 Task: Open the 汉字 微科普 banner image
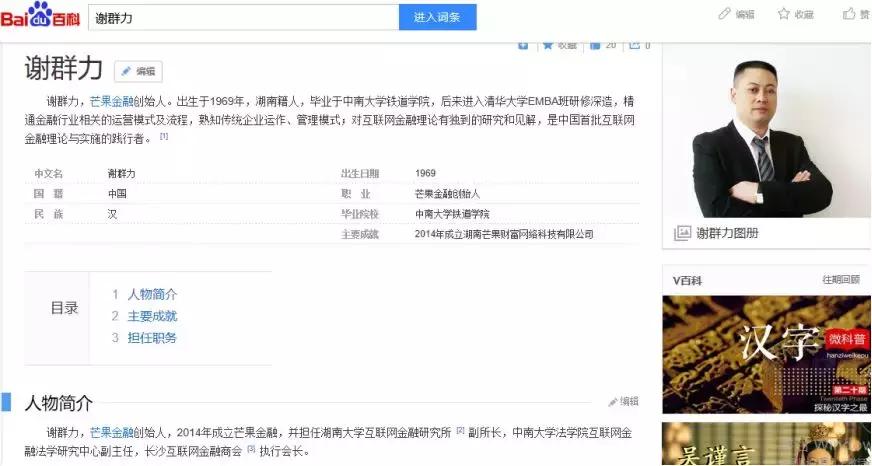coord(767,354)
